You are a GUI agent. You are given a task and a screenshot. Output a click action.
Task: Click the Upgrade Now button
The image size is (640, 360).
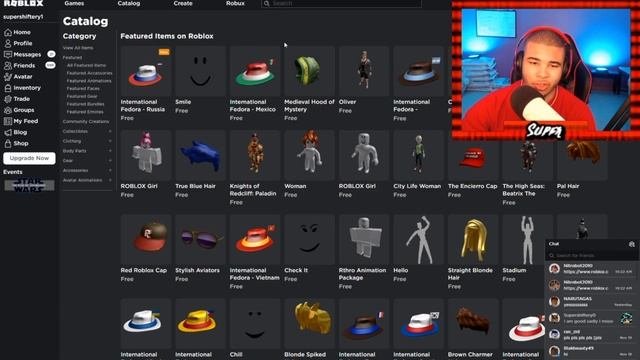point(29,158)
